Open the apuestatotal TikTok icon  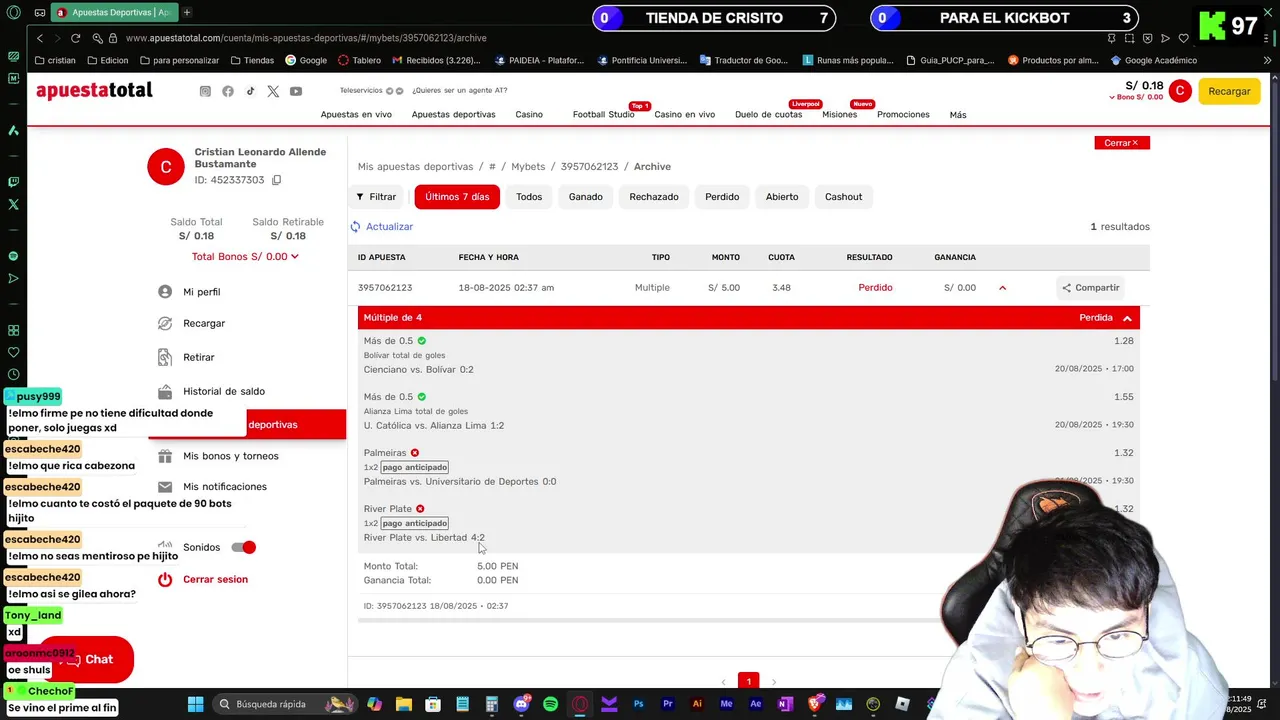(x=250, y=91)
